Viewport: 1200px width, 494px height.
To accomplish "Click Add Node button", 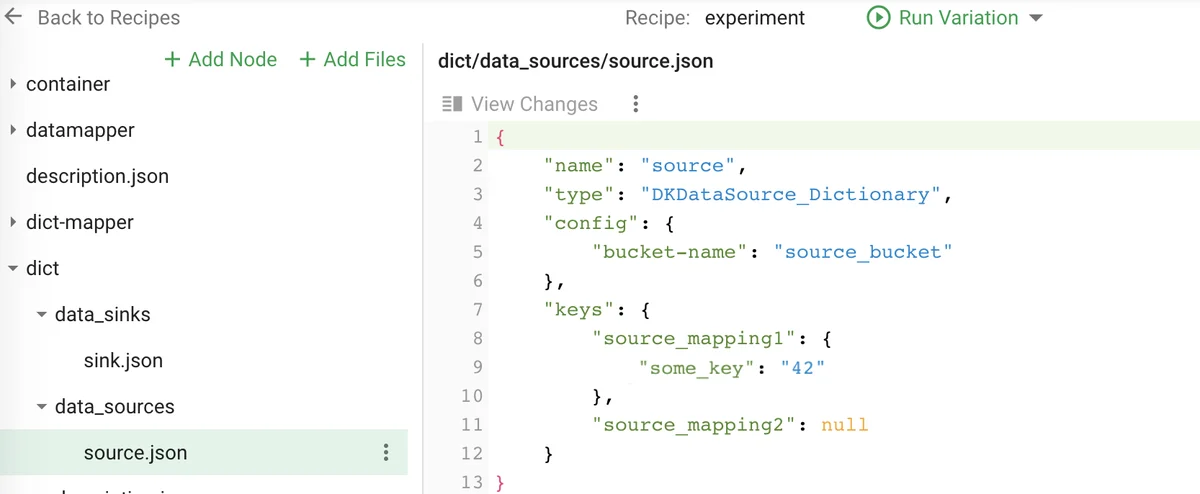I will (220, 59).
